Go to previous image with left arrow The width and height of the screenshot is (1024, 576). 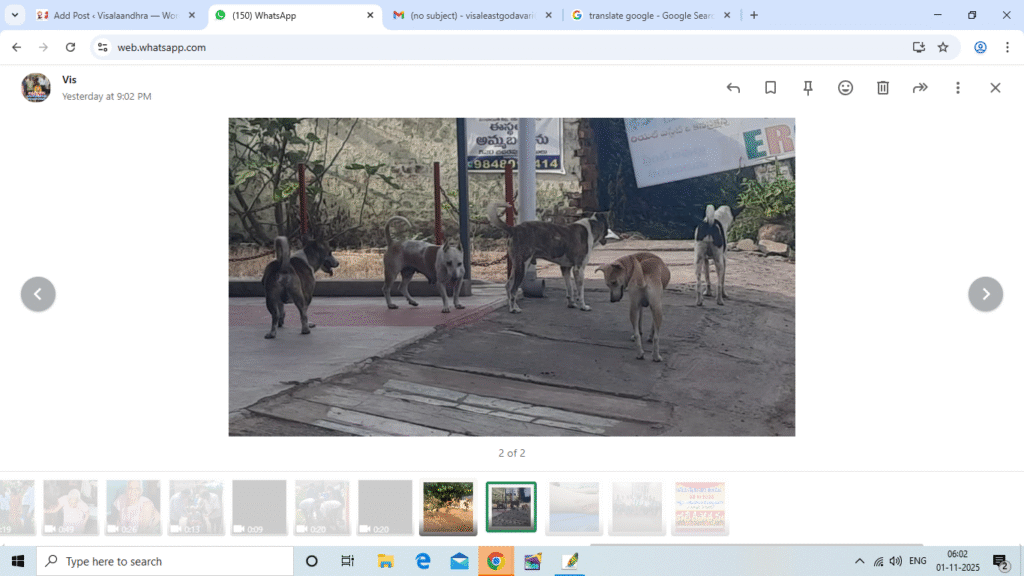click(38, 294)
